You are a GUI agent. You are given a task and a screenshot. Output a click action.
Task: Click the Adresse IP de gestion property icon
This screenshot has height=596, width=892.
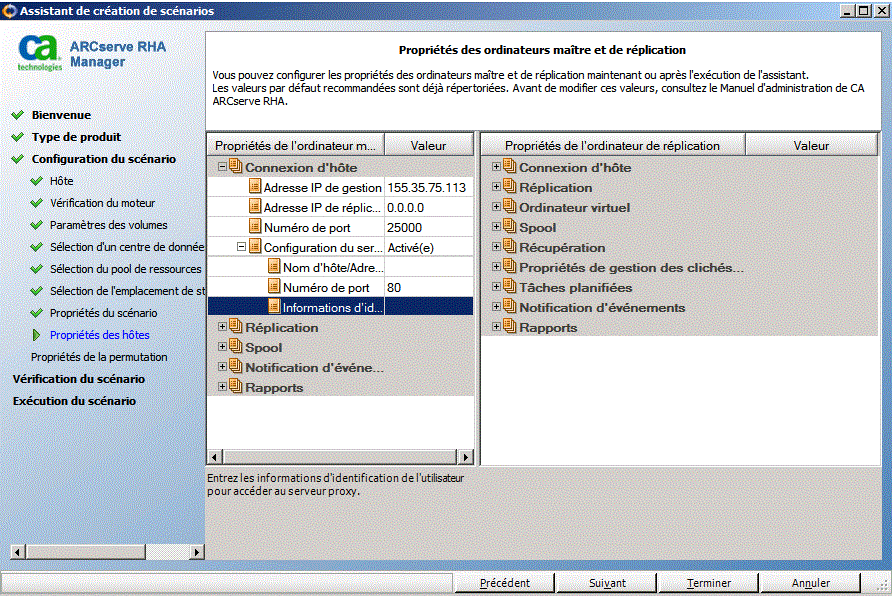pyautogui.click(x=254, y=187)
